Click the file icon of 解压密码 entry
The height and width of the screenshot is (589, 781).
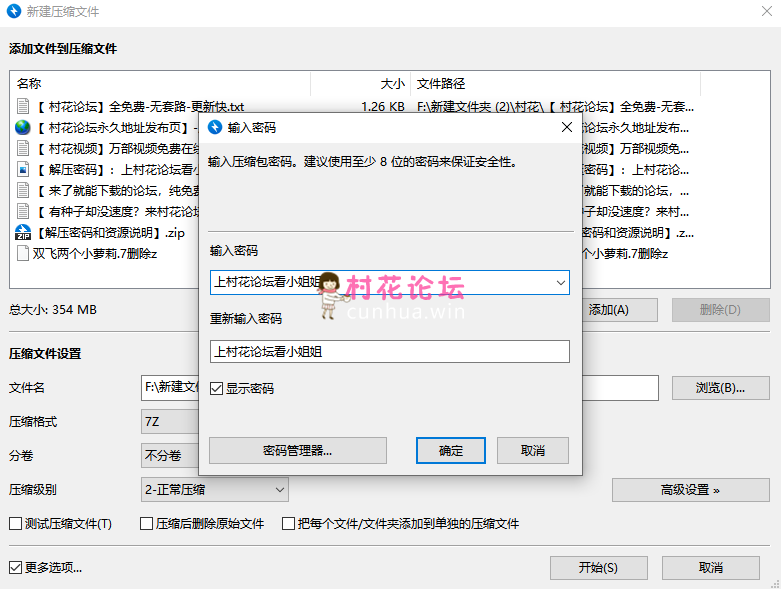23,169
